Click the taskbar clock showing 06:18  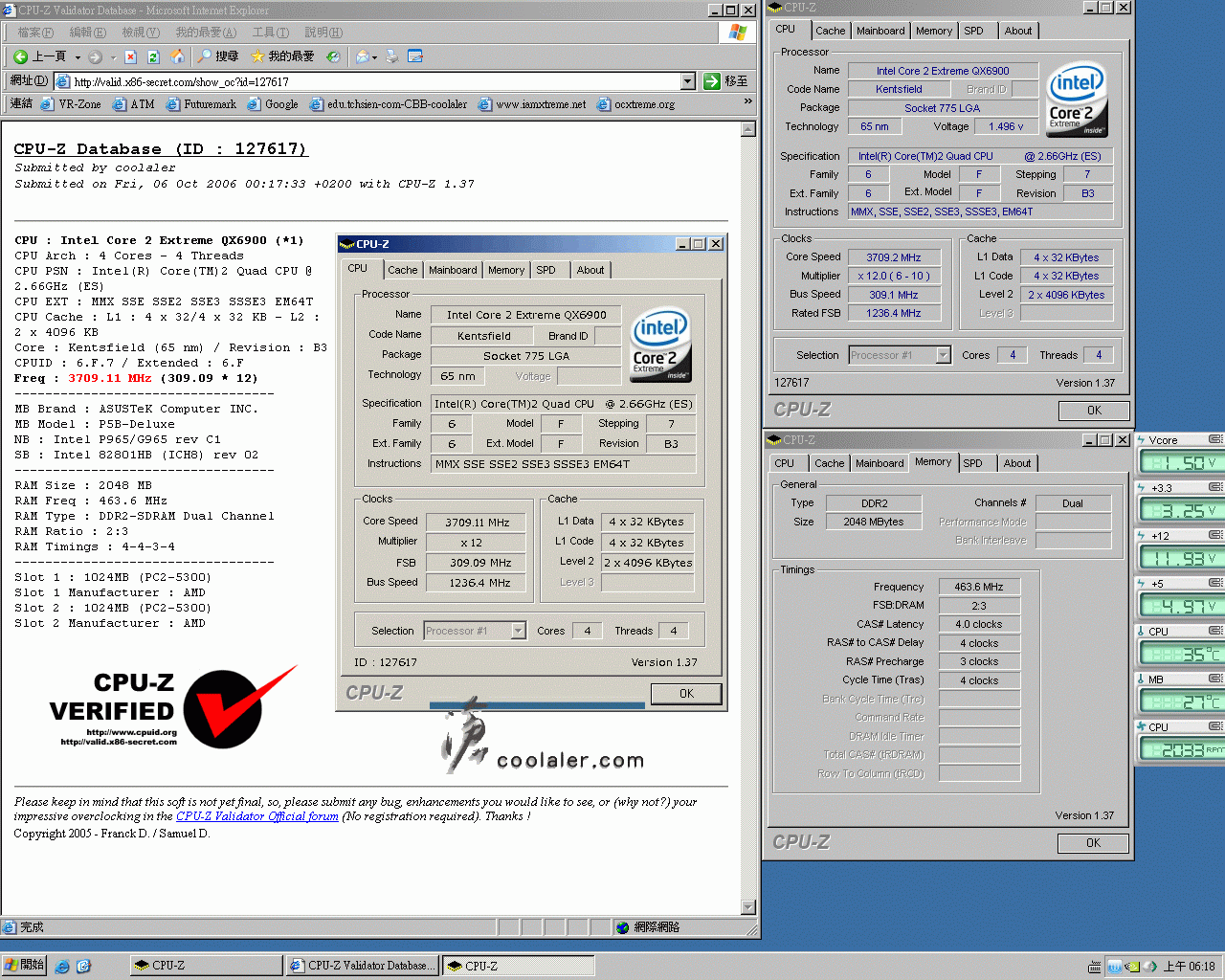tap(1189, 967)
